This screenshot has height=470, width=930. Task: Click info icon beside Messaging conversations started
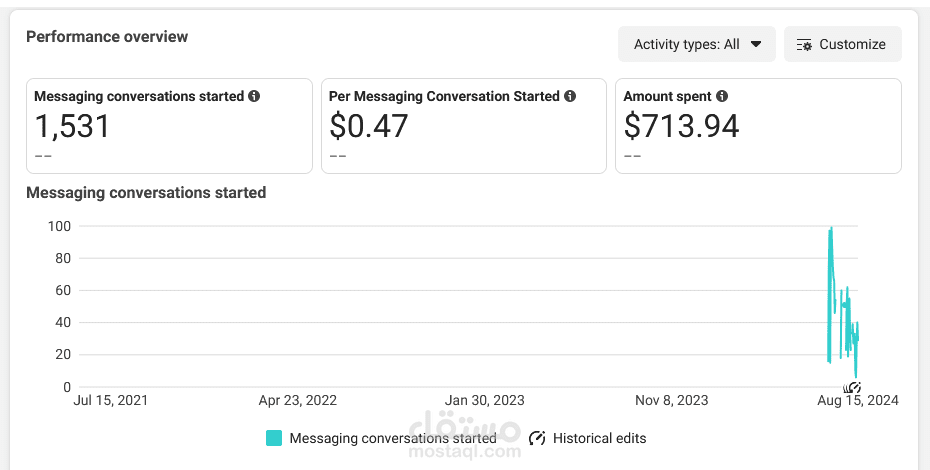(254, 96)
